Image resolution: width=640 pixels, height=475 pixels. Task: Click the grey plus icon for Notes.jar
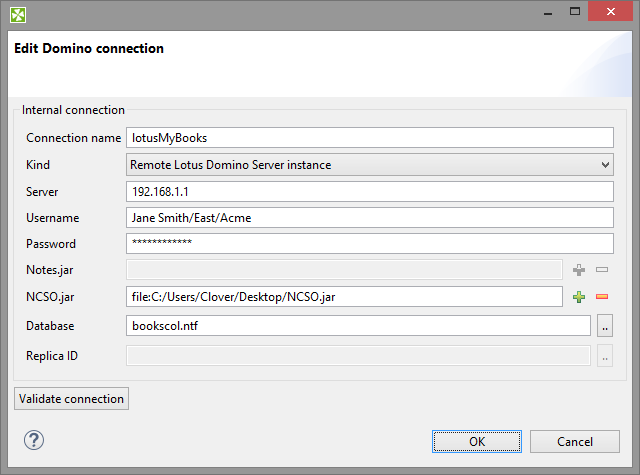pyautogui.click(x=578, y=269)
